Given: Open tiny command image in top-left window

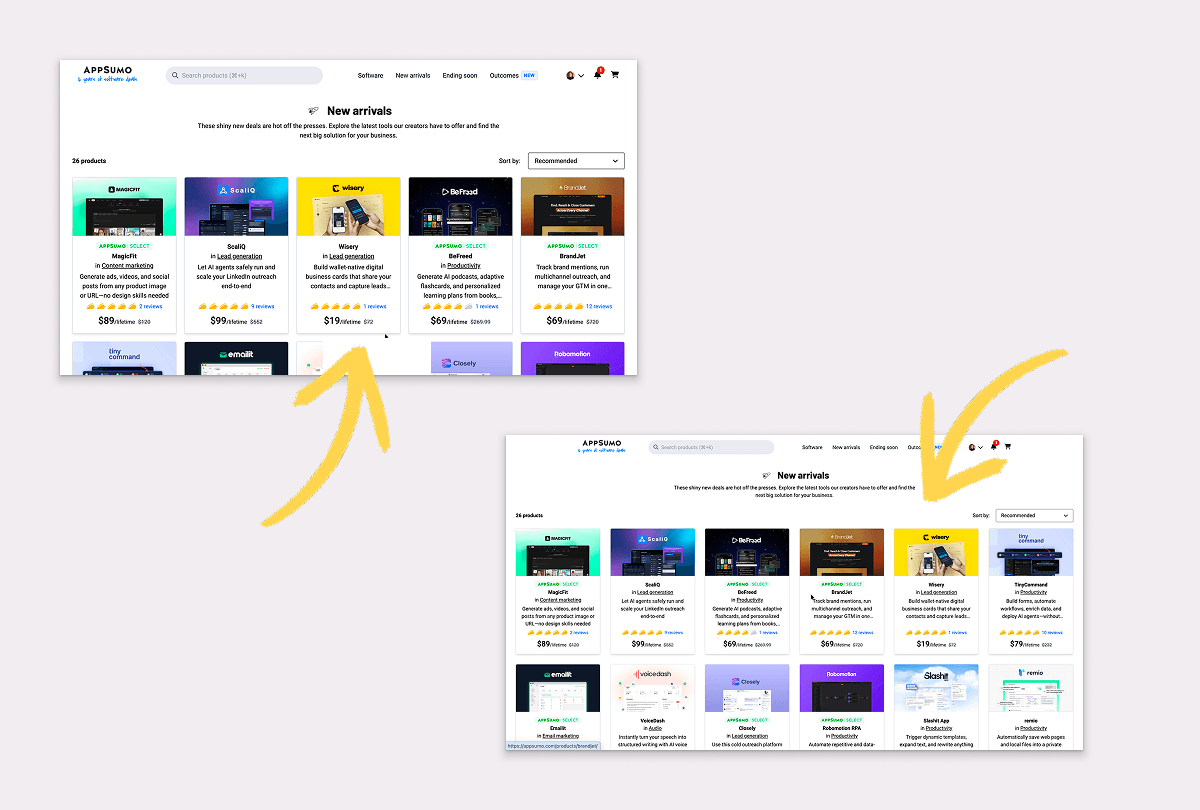Looking at the screenshot, I should pos(124,358).
